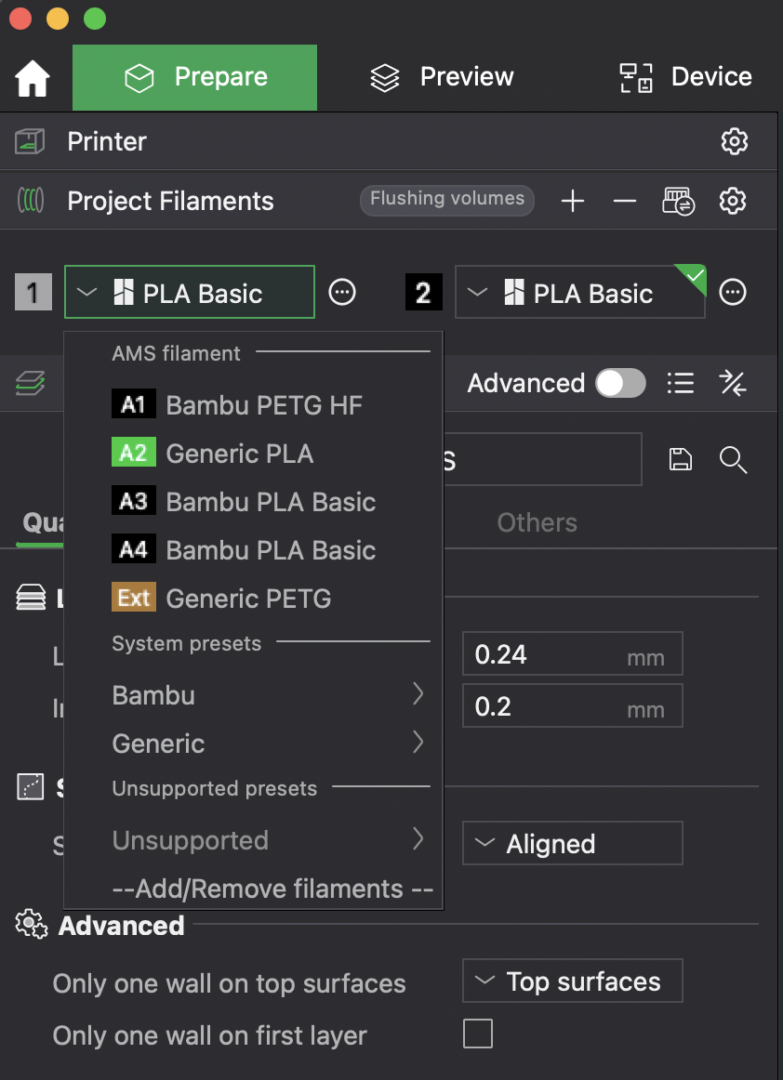Click the Flushing volumes button

447,199
